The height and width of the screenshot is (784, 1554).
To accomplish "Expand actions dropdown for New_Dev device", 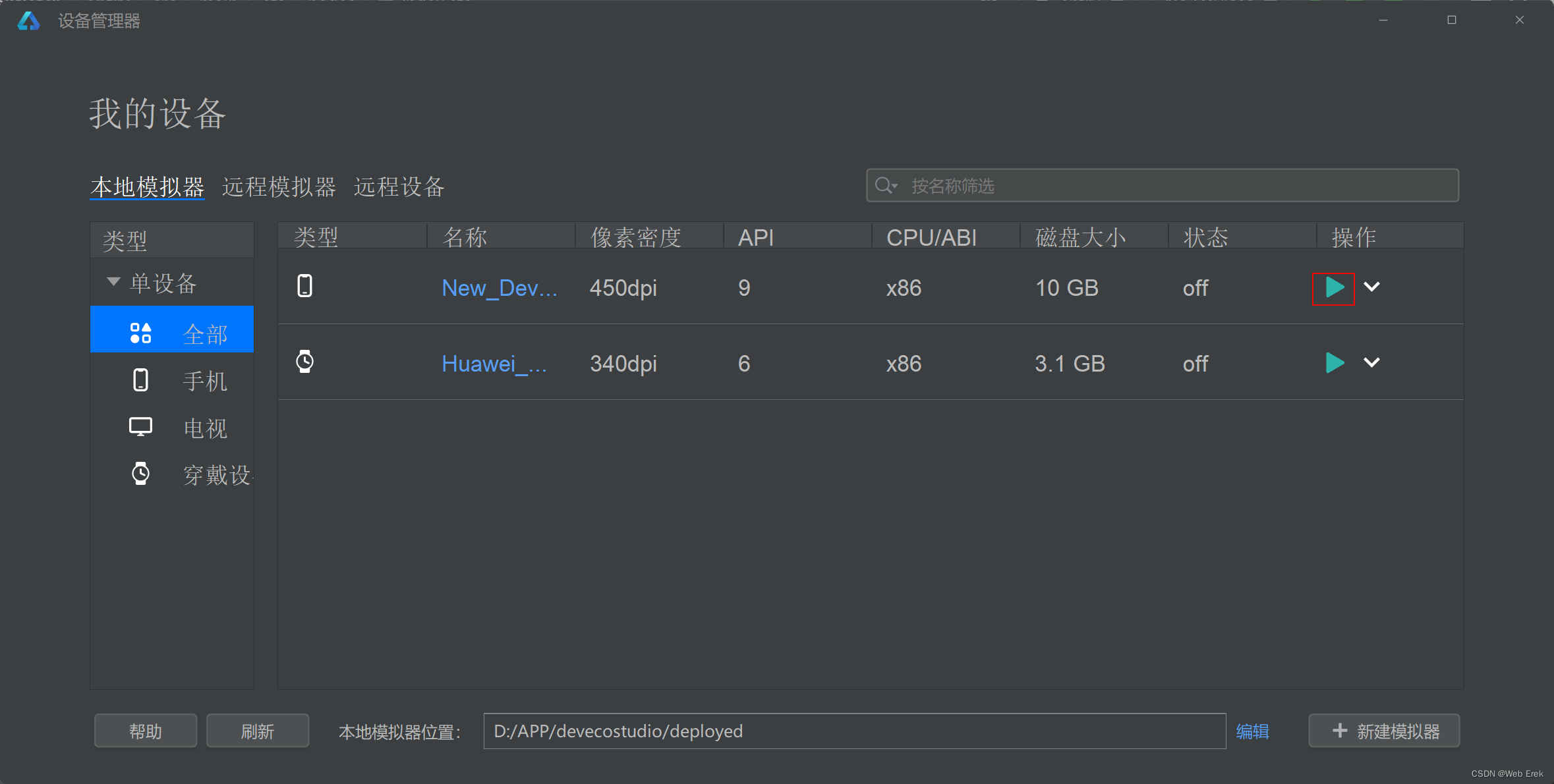I will click(x=1371, y=287).
